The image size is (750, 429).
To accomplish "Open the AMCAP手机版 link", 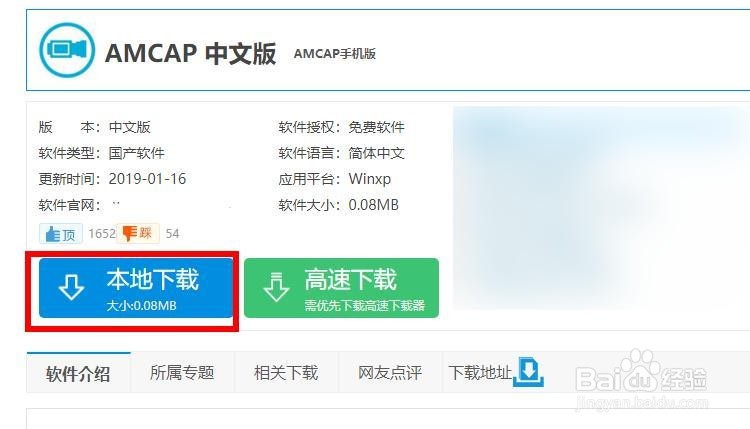I will pos(335,54).
